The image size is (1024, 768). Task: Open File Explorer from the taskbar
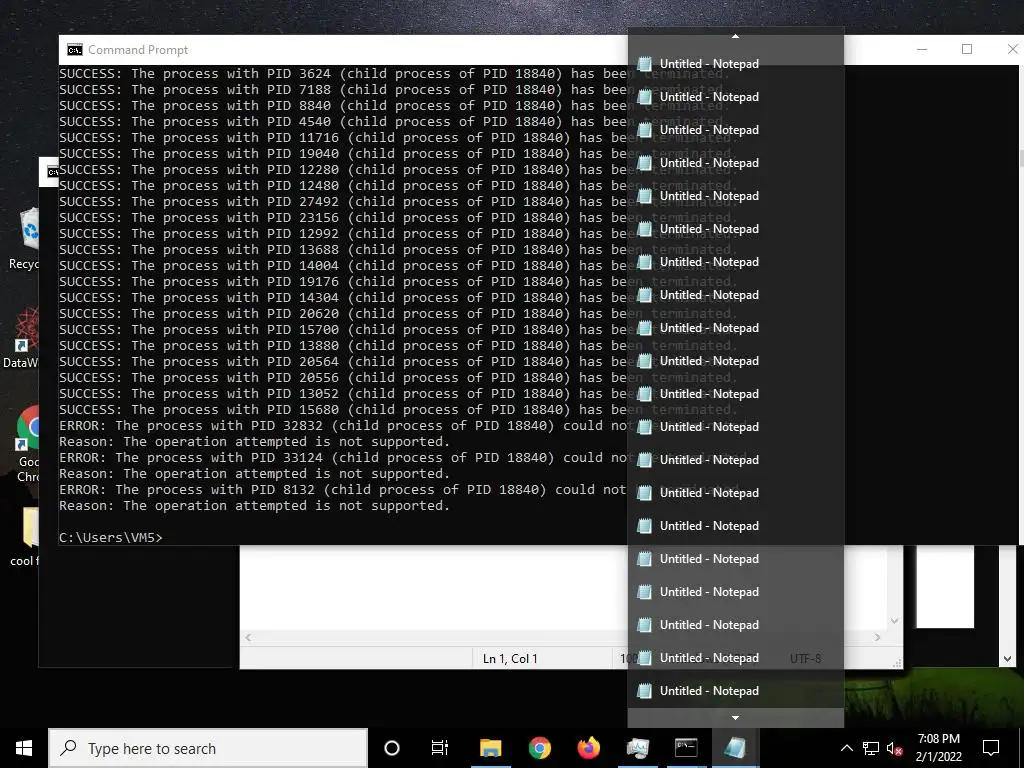coord(490,748)
